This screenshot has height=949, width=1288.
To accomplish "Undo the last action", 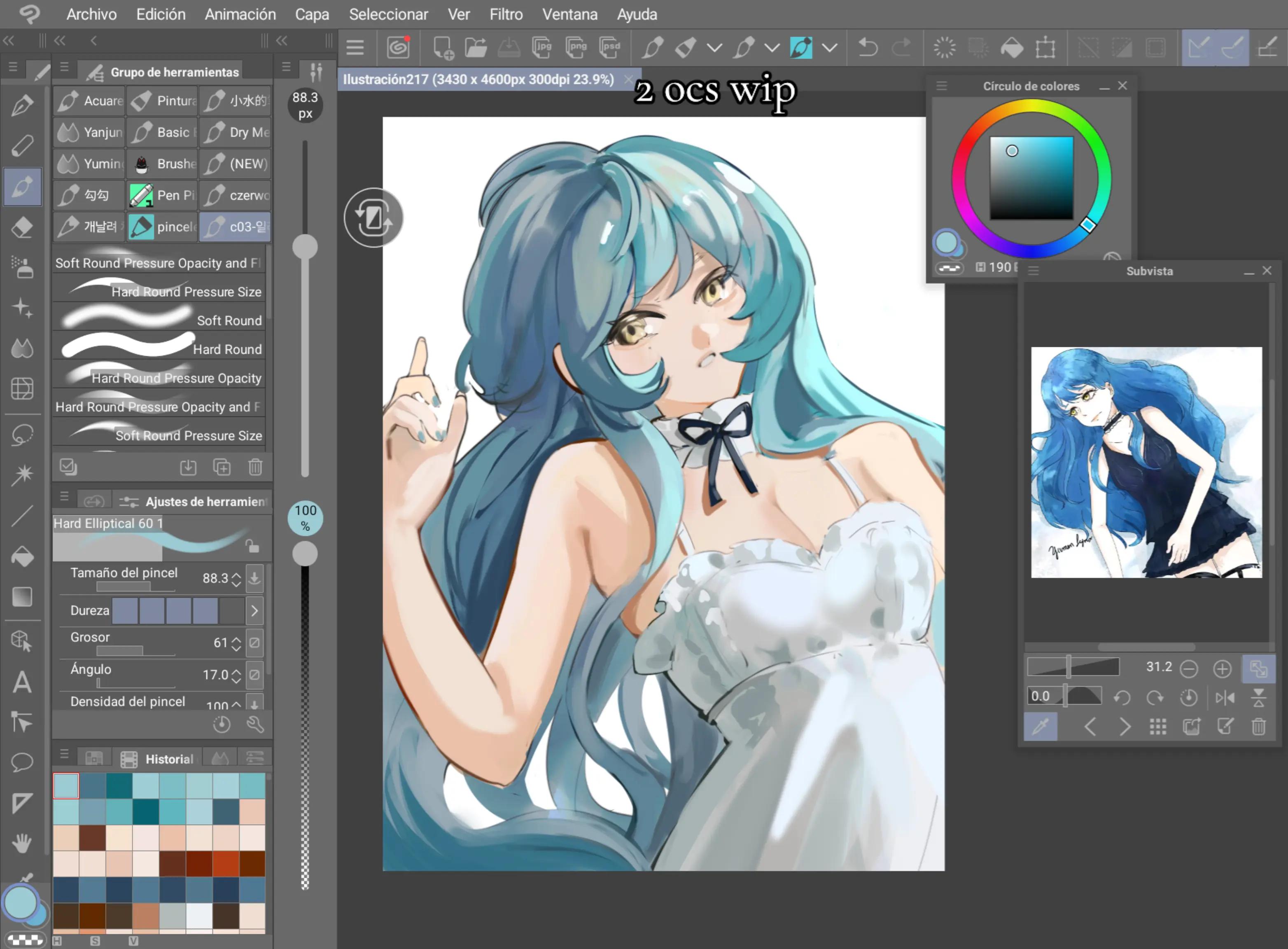I will coord(868,48).
